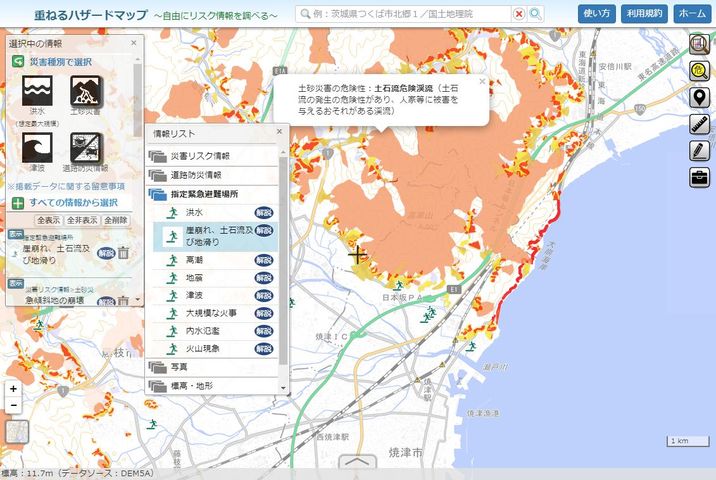This screenshot has height=480, width=716.
Task: Select 大規模な火事 in the information list
Action: click(x=211, y=314)
